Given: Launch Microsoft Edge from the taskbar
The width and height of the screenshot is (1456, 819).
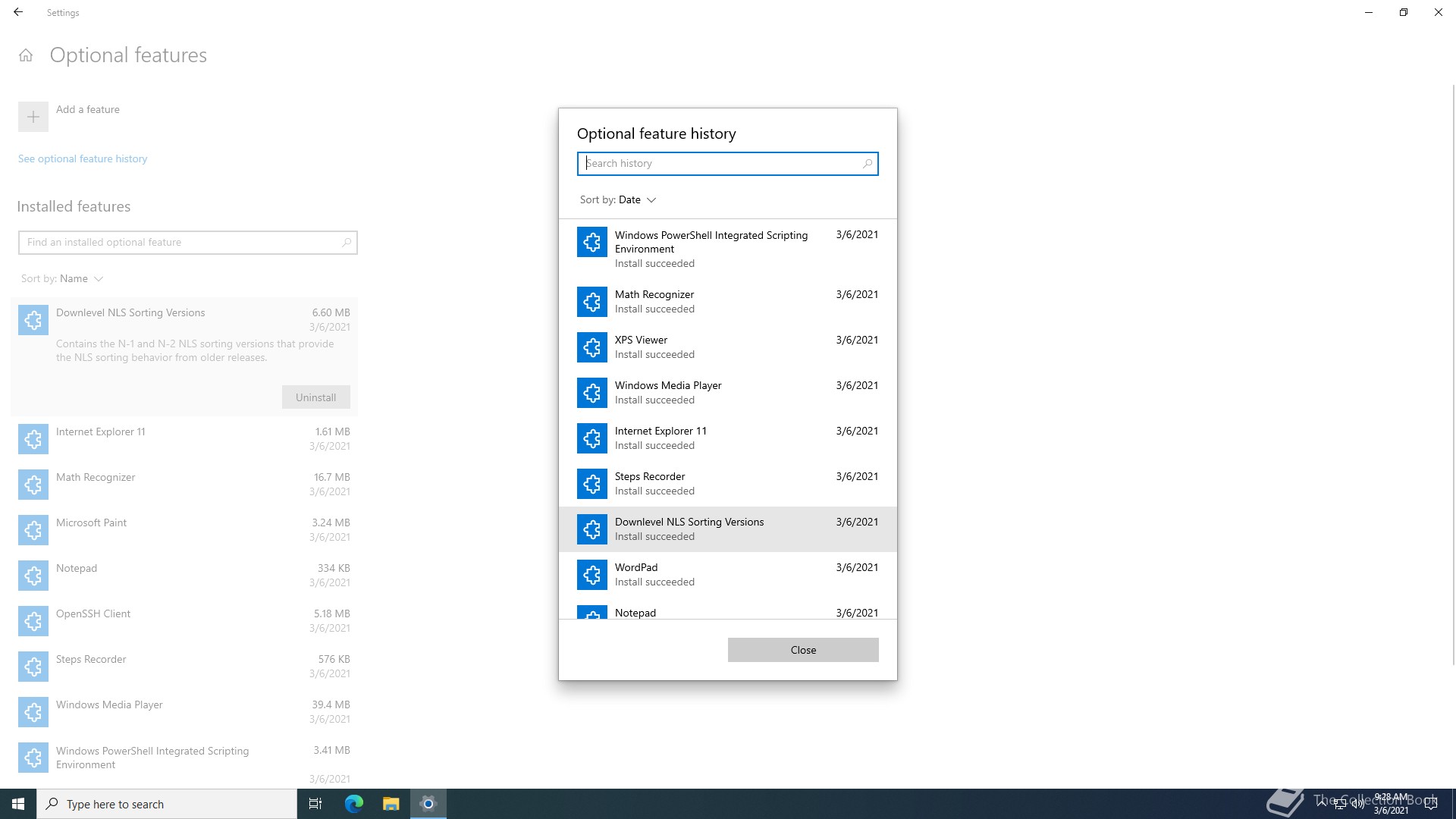Looking at the screenshot, I should pyautogui.click(x=353, y=804).
